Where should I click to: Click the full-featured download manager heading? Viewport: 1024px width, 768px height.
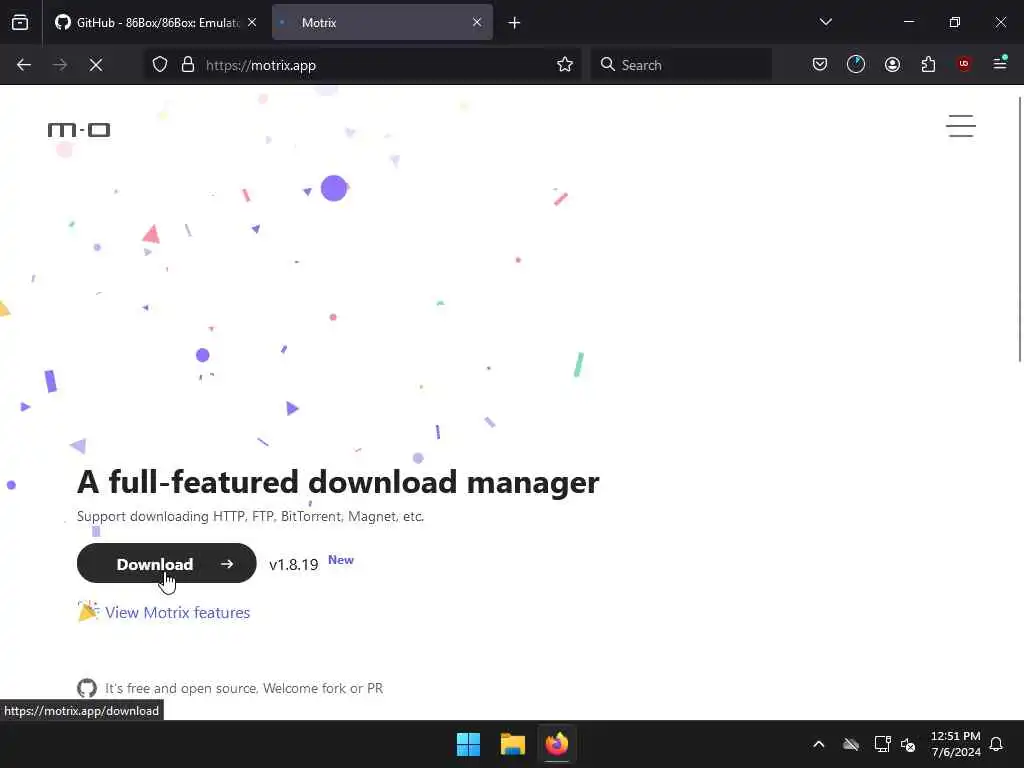click(338, 482)
